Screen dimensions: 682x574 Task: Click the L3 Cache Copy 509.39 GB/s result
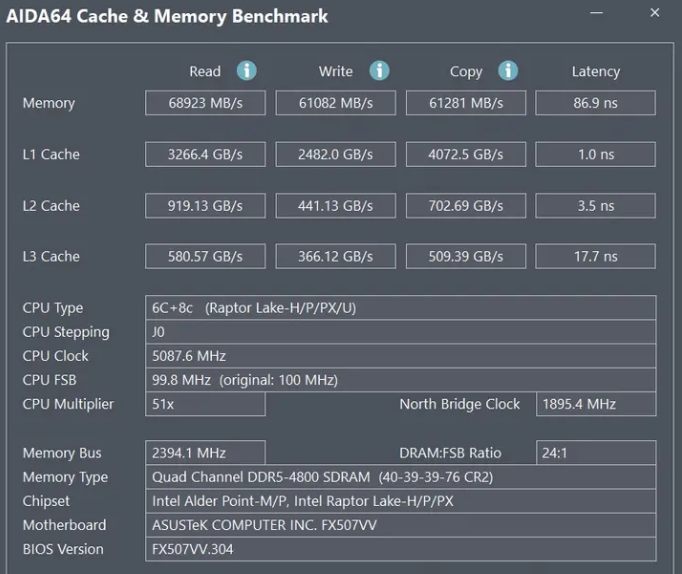point(465,257)
